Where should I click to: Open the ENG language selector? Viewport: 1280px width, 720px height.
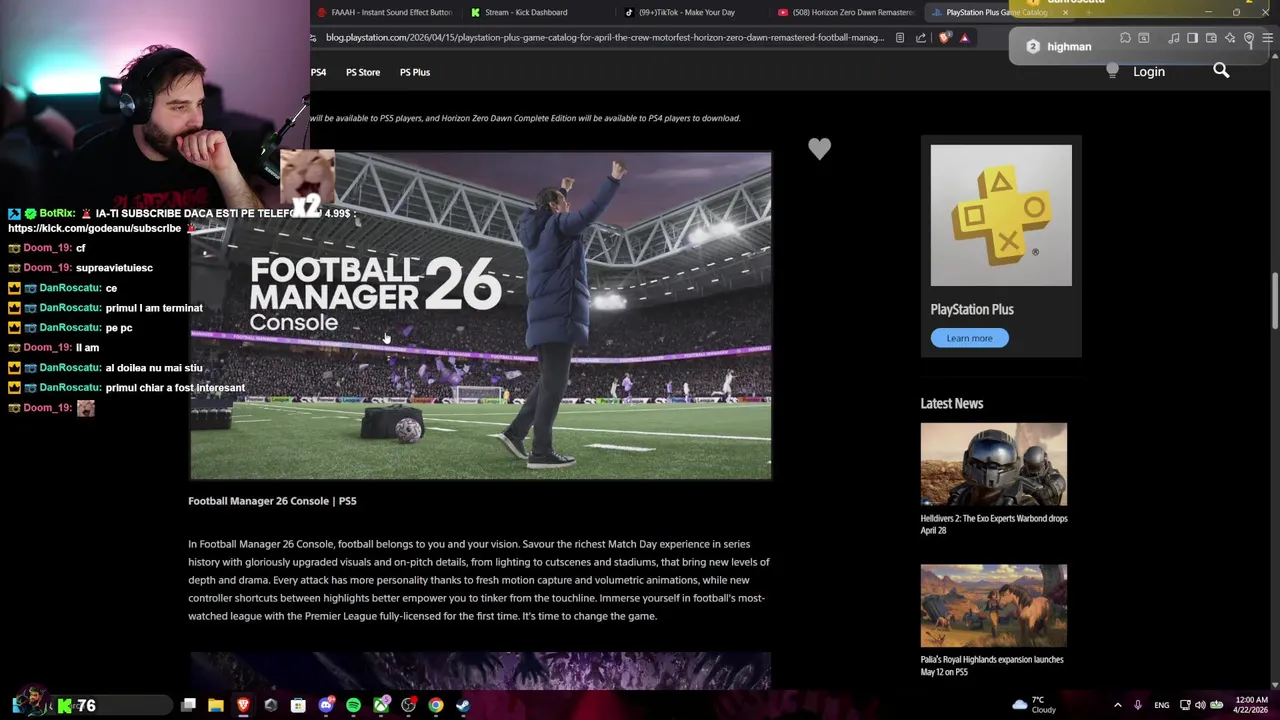tap(1161, 705)
